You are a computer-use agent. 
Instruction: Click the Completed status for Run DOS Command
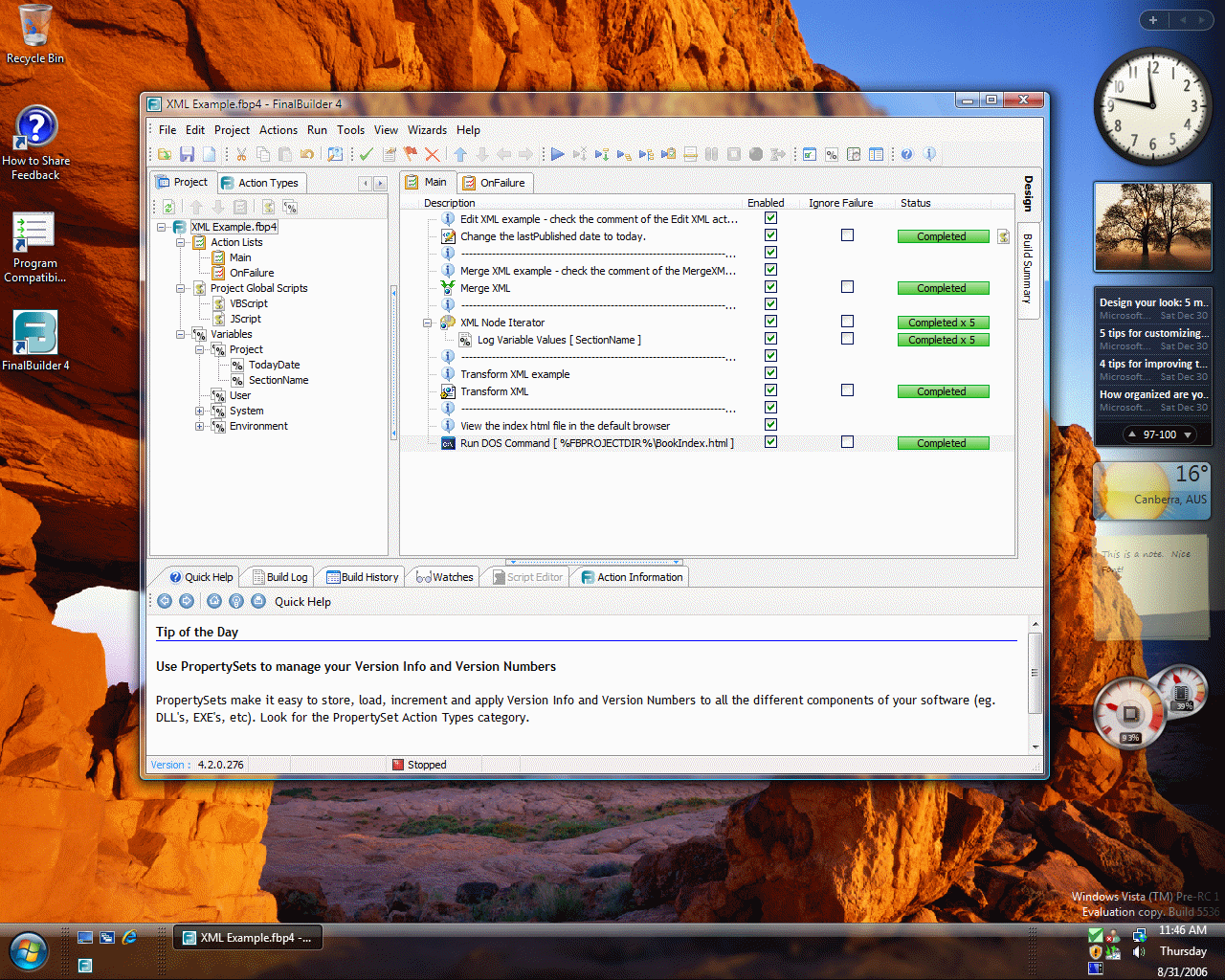[943, 443]
